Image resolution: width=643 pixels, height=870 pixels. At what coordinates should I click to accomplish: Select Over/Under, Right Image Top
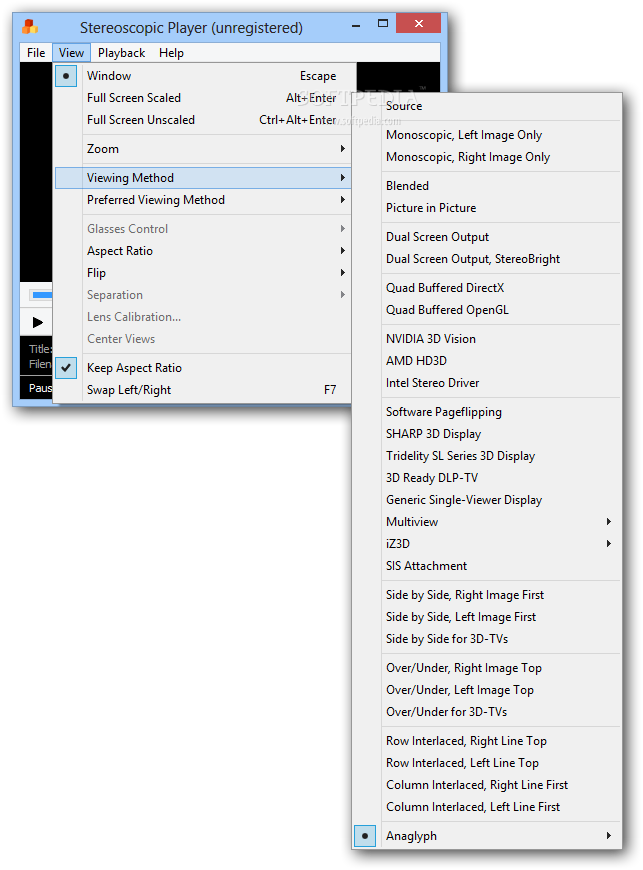pos(487,668)
